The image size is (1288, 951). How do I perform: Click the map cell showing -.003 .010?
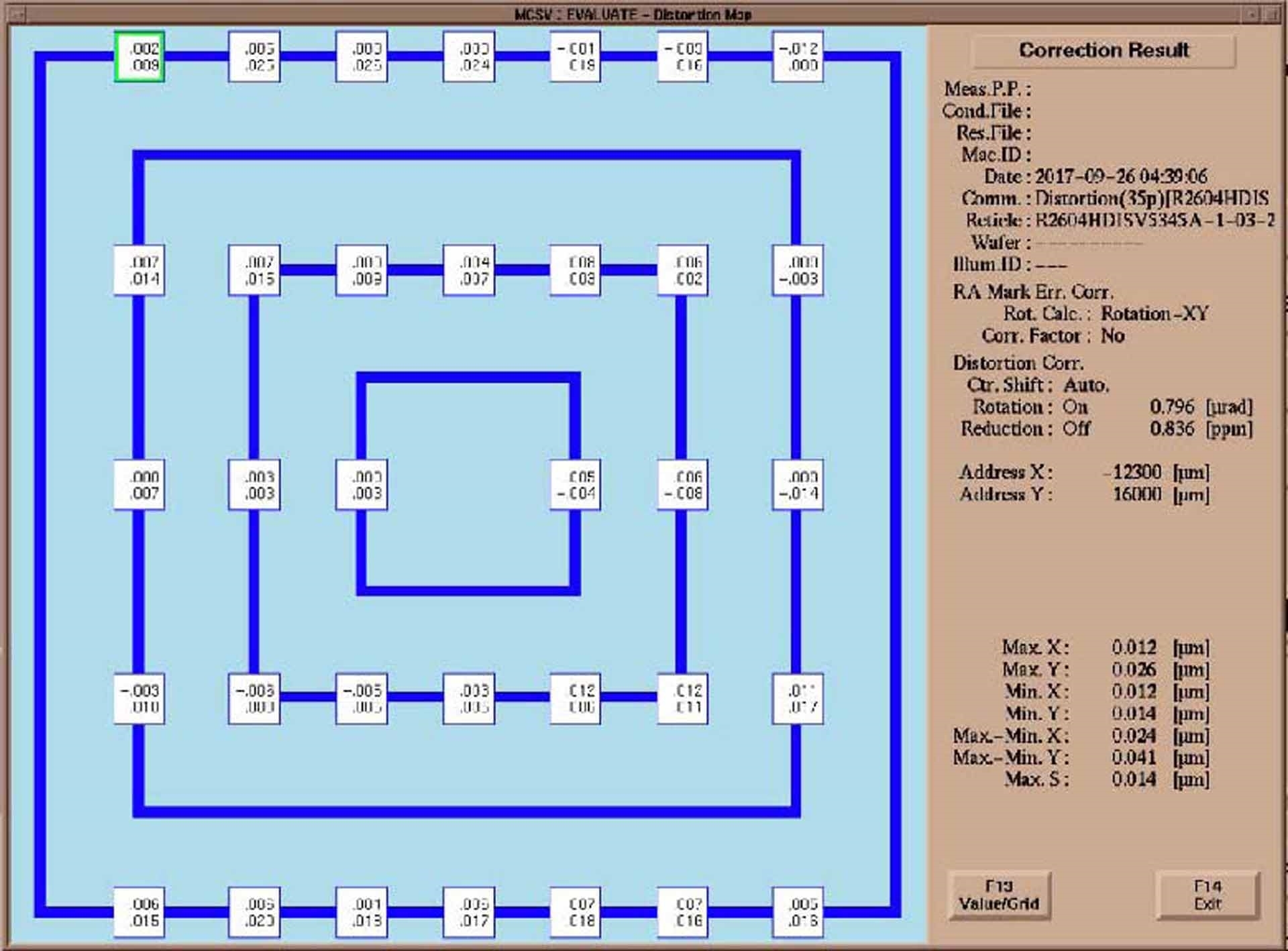pos(140,699)
